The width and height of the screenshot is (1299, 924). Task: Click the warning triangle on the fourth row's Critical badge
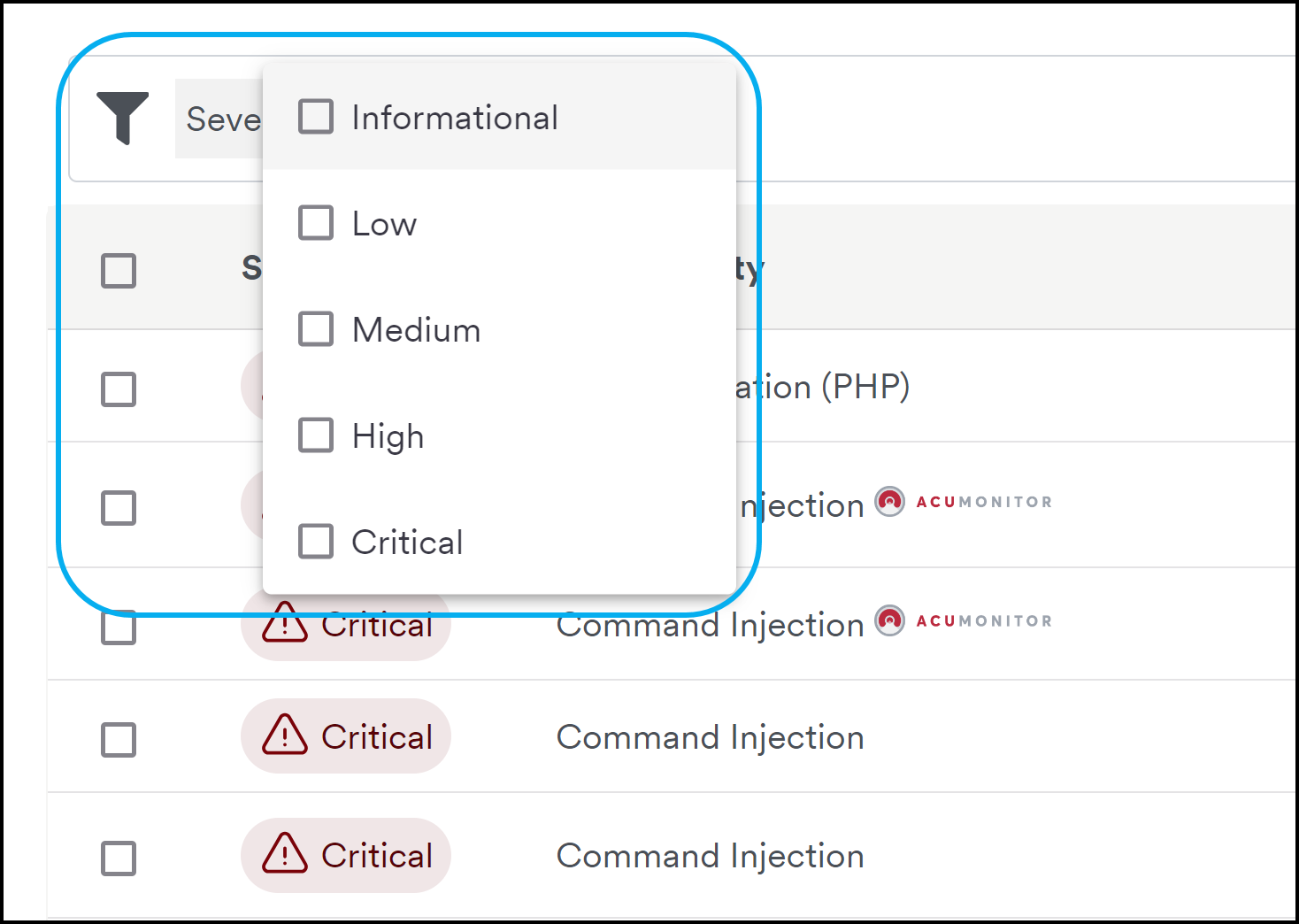point(285,735)
